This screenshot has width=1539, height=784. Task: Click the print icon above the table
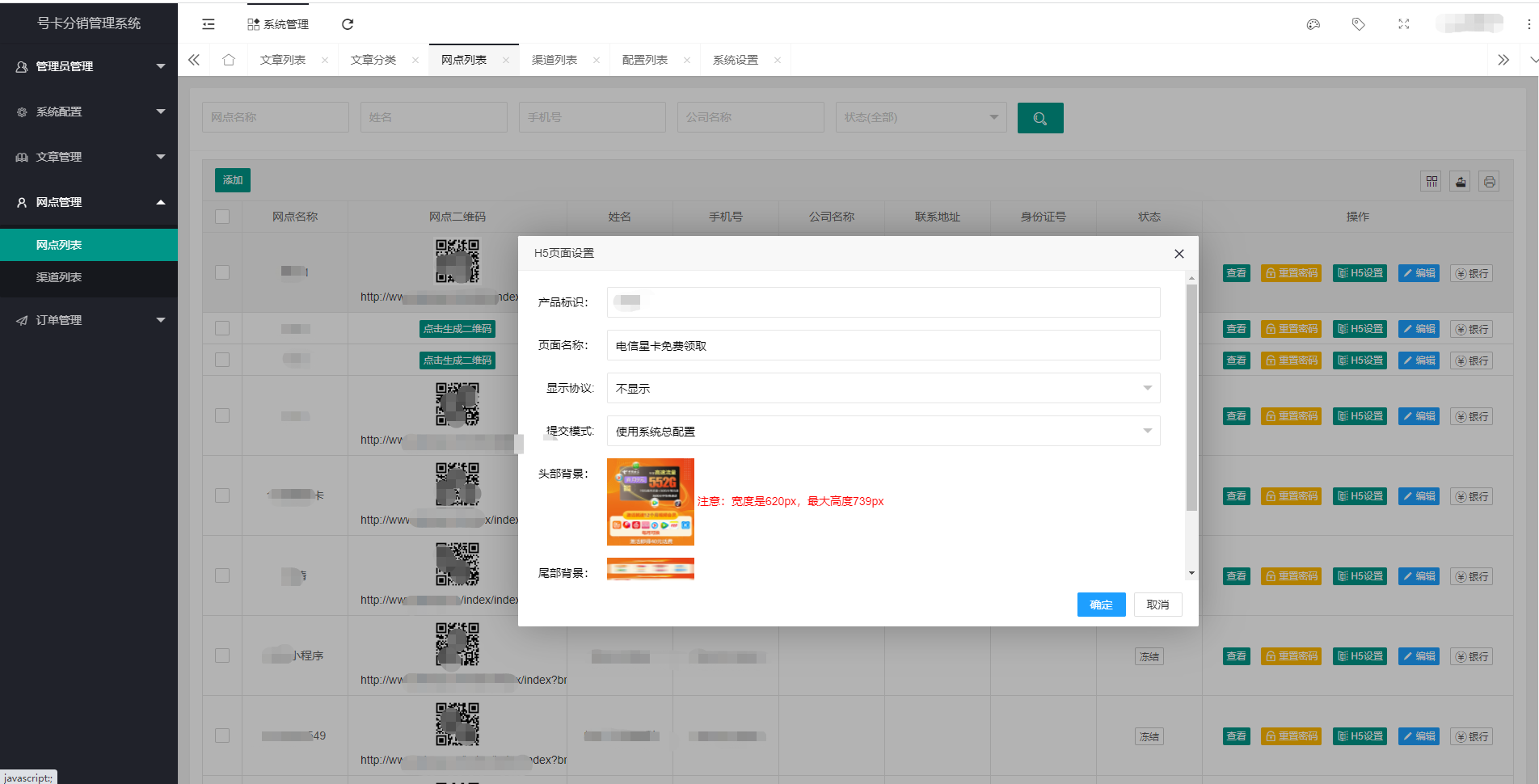pos(1489,181)
